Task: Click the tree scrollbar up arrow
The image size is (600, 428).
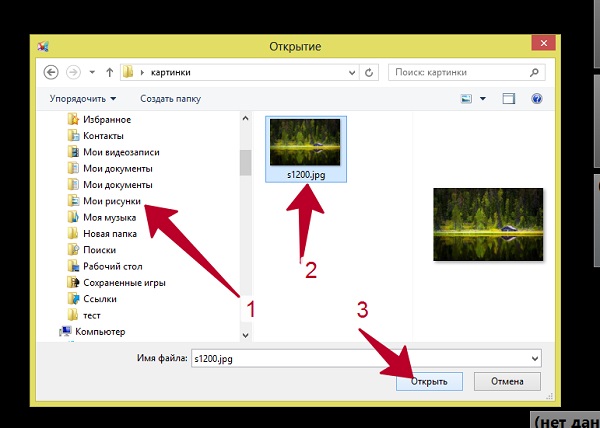Action: tap(246, 118)
